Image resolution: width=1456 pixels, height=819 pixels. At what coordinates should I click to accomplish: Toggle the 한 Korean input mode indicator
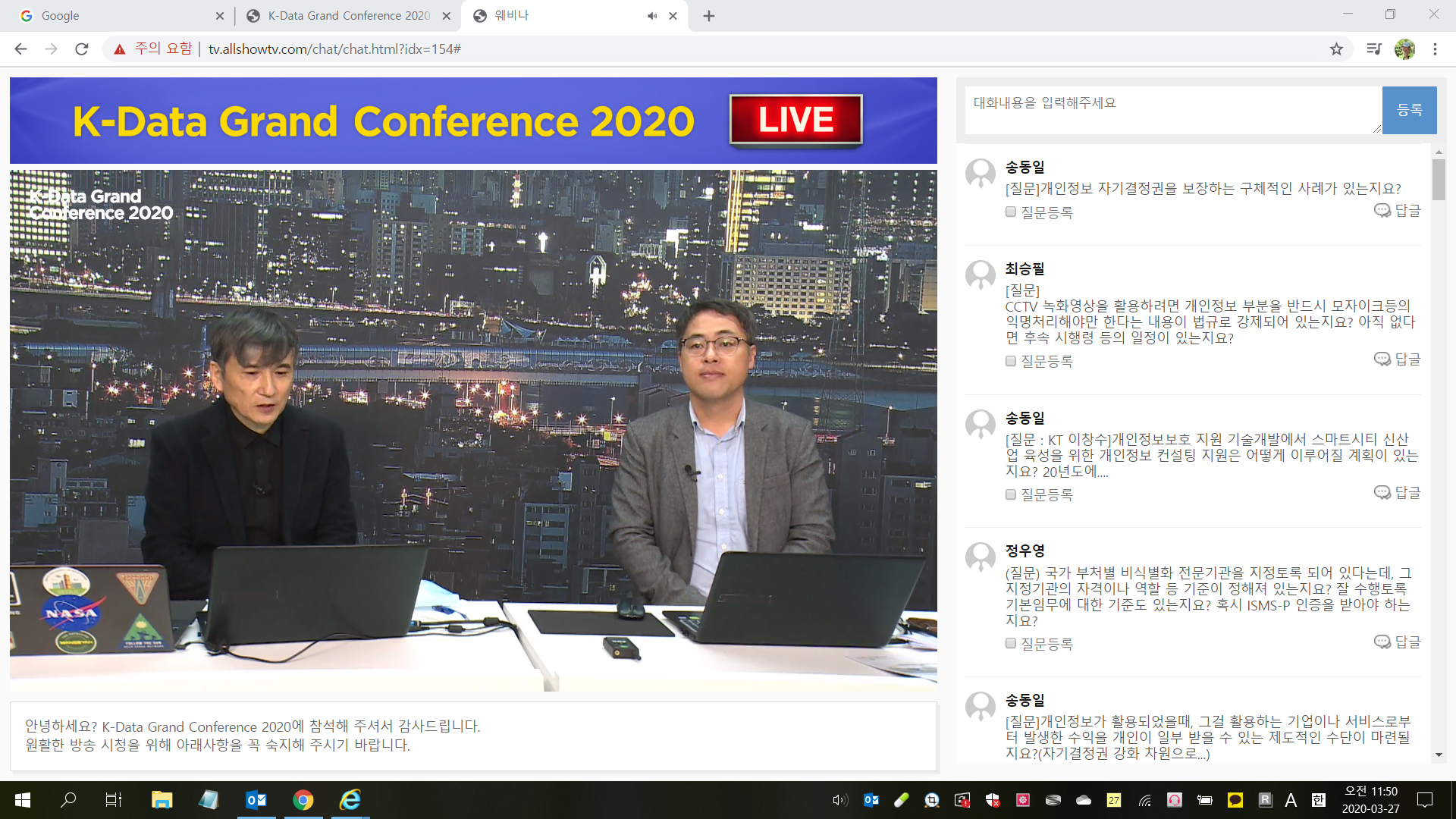click(x=1319, y=800)
